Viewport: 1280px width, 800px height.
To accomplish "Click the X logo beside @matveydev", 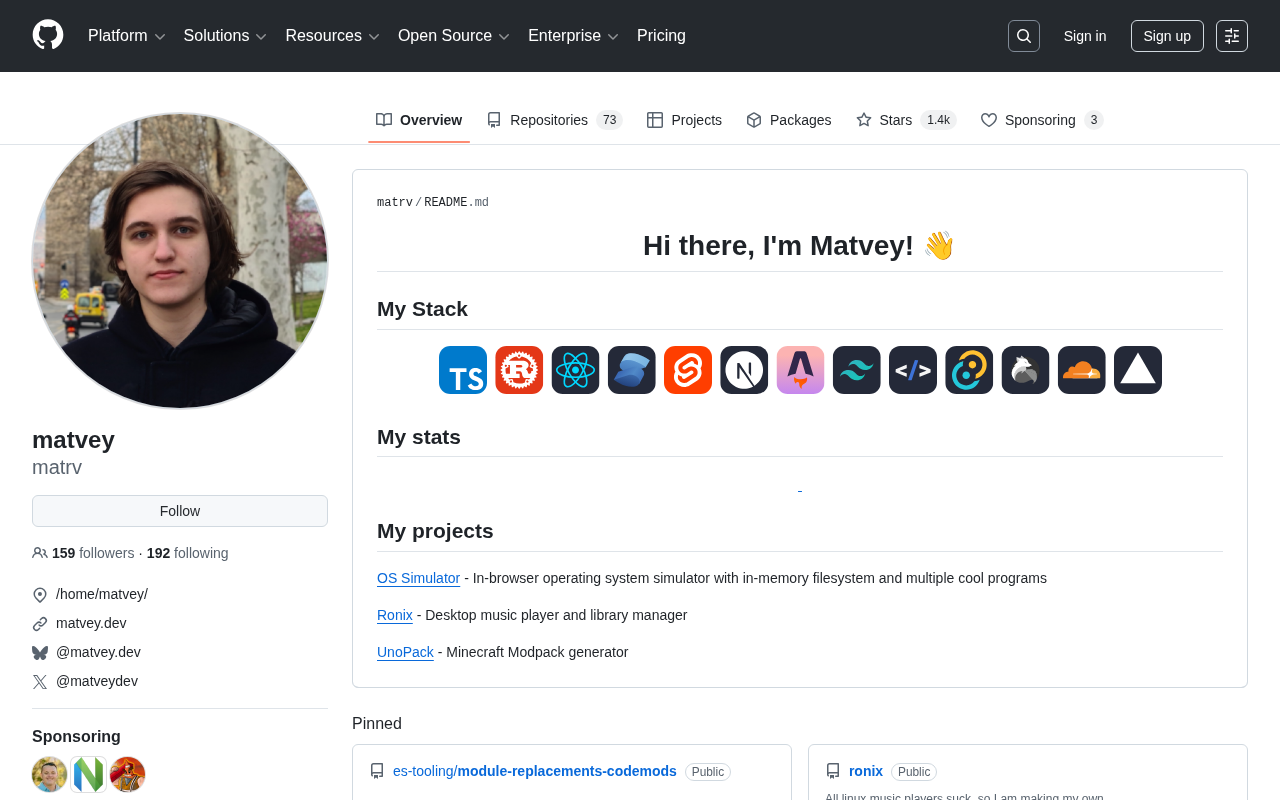I will [x=40, y=682].
